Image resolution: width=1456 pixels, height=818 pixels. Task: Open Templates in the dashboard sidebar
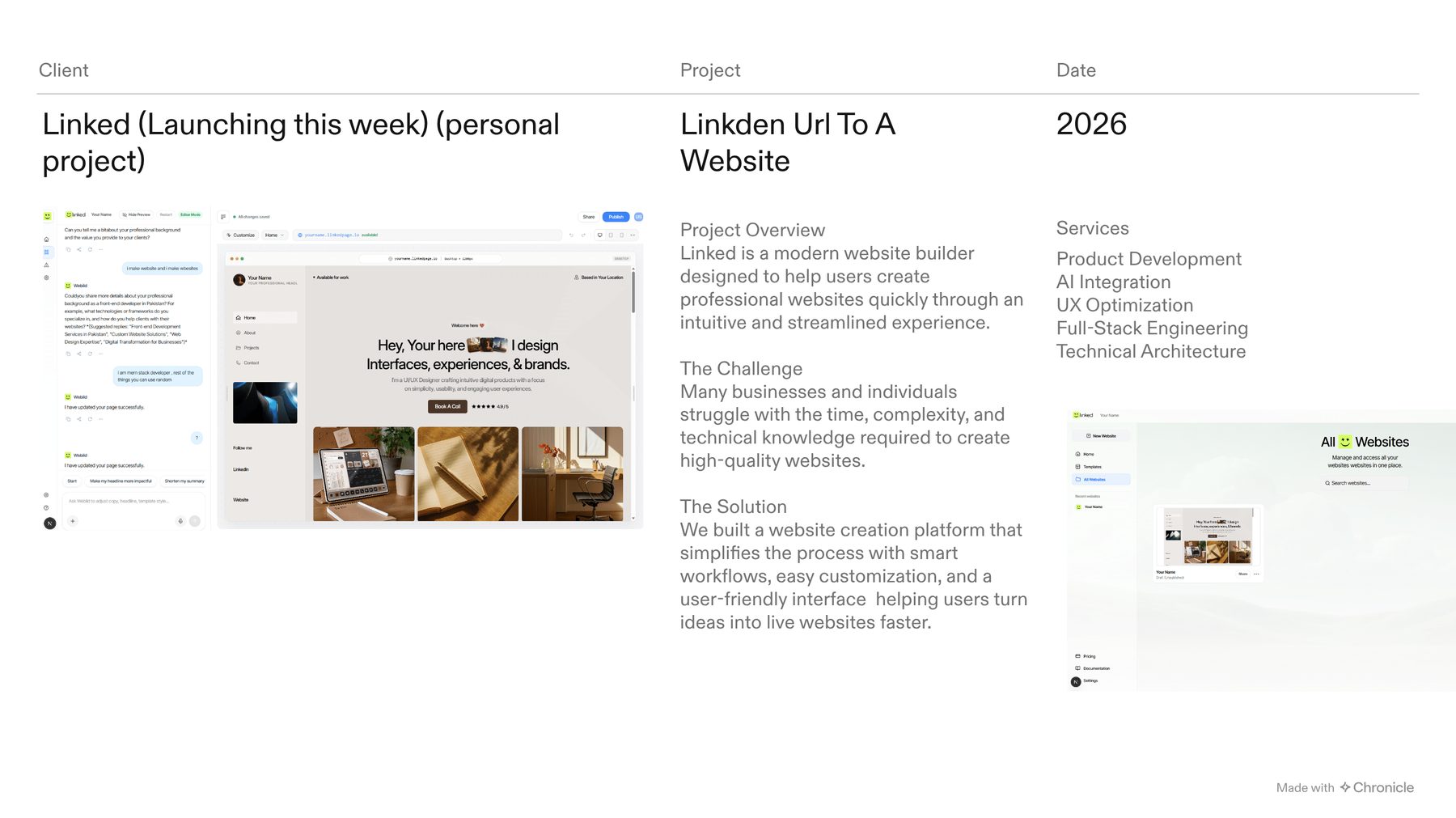coord(1089,467)
